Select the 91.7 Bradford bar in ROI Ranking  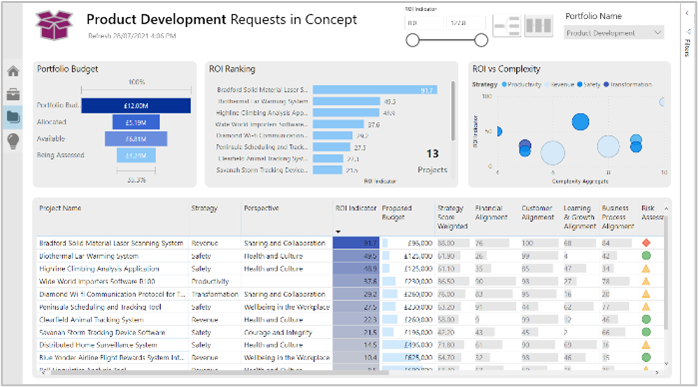pyautogui.click(x=375, y=90)
